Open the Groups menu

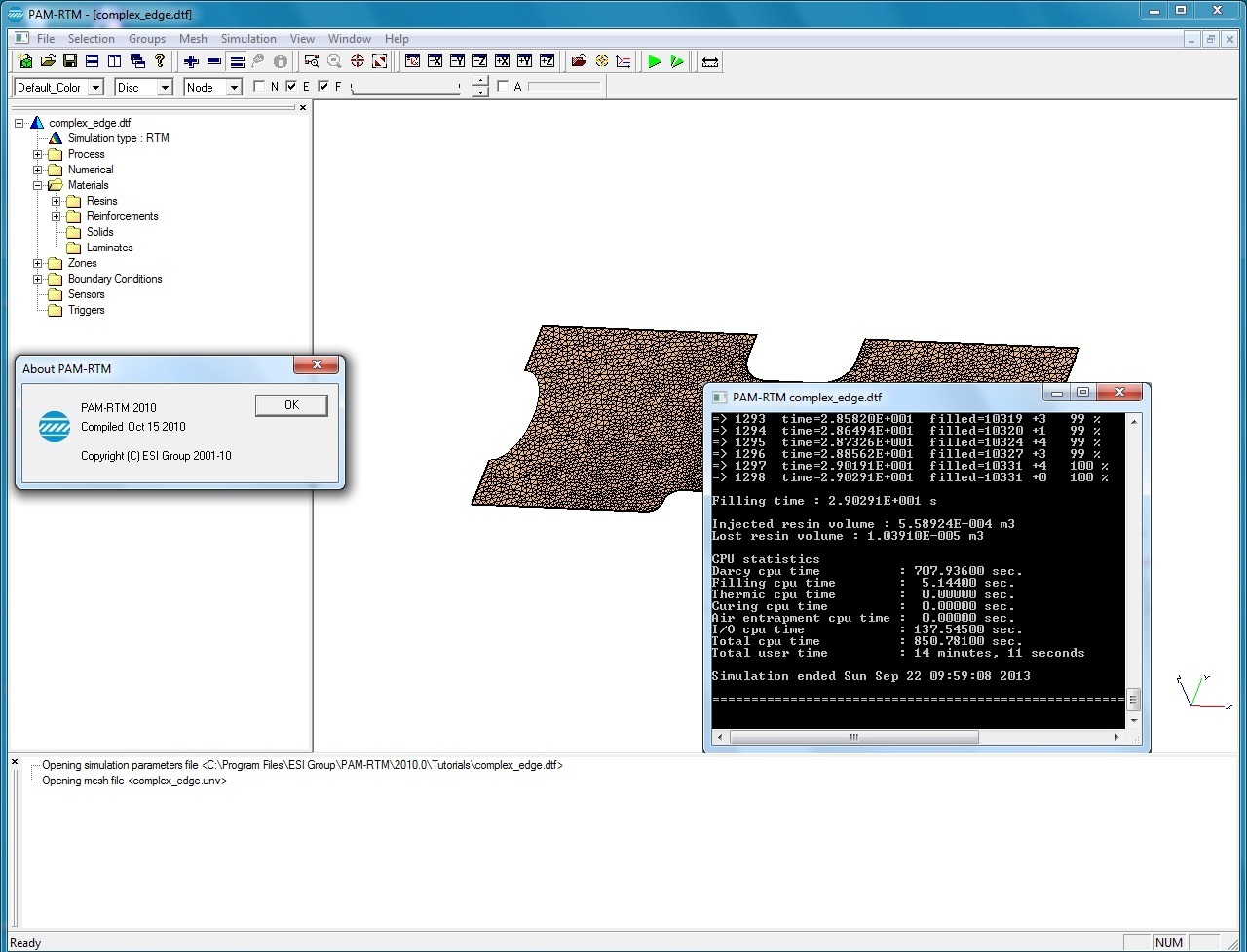147,39
